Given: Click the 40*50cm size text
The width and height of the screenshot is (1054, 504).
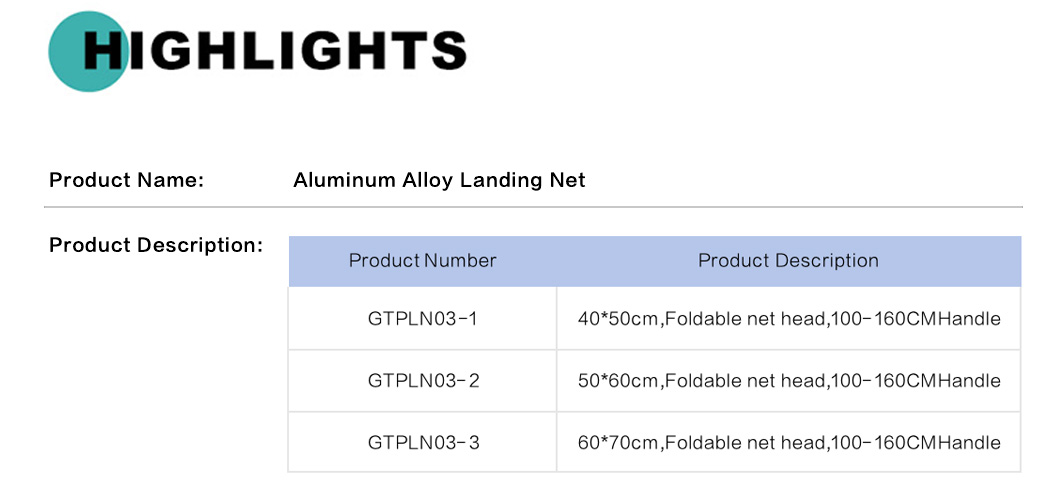Looking at the screenshot, I should pos(618,320).
